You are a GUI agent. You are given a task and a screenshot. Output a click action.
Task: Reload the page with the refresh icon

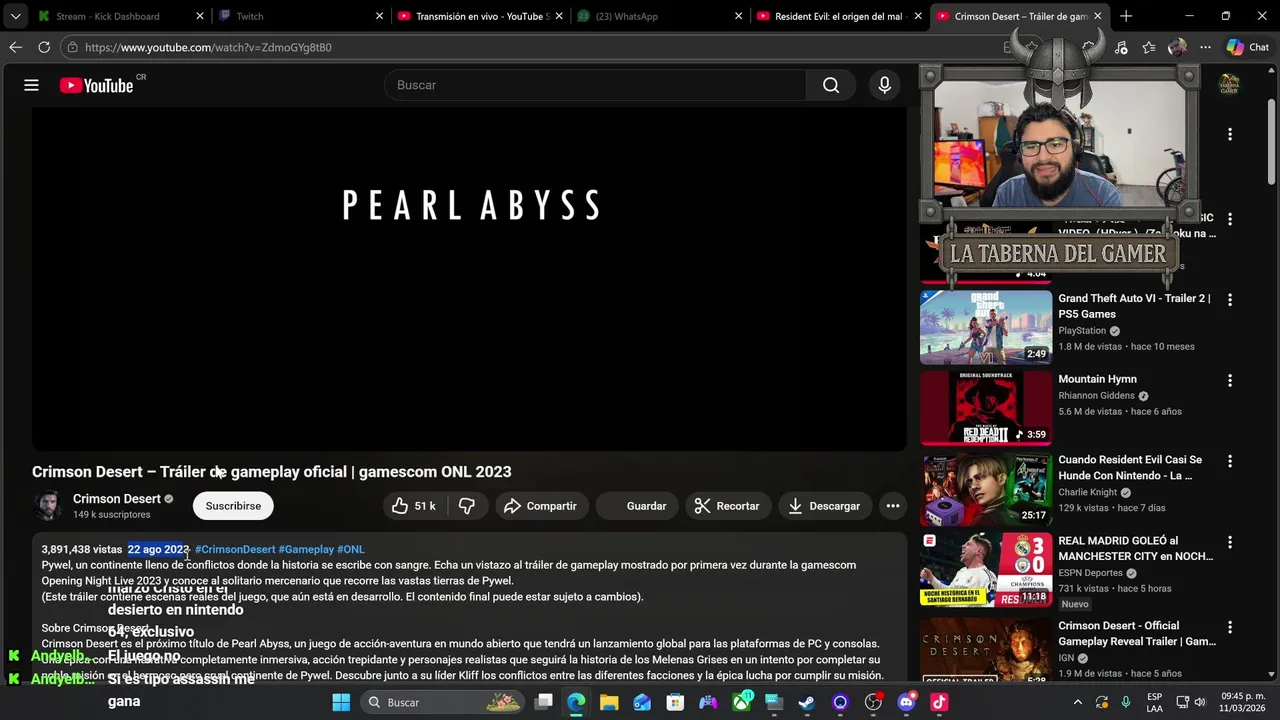pos(44,47)
